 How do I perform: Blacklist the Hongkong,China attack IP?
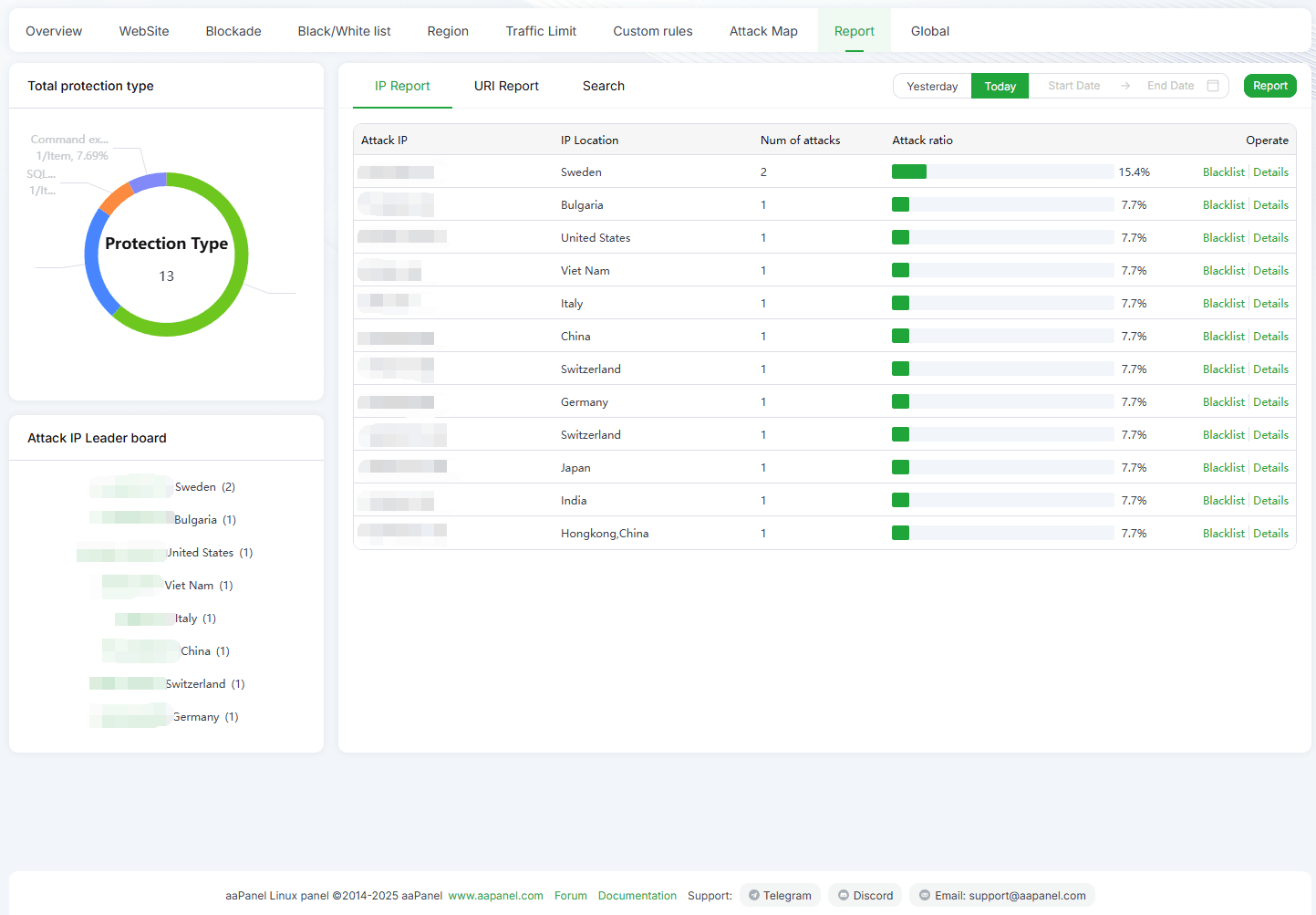1223,534
